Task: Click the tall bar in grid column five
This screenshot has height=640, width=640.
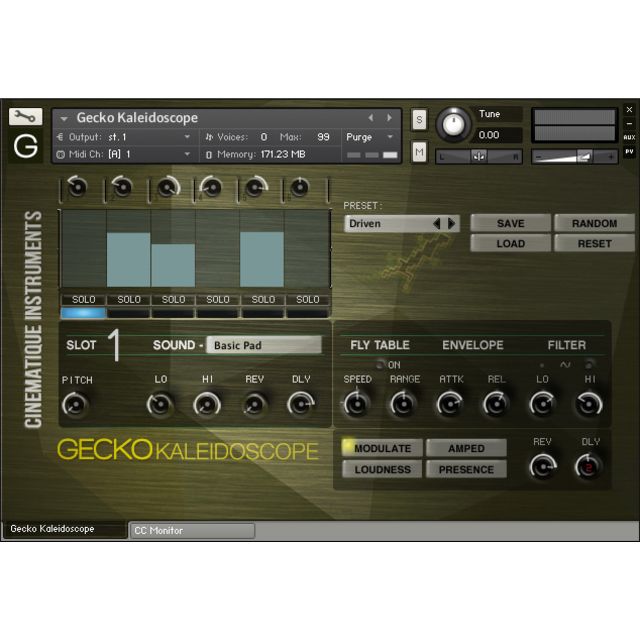Action: point(262,259)
